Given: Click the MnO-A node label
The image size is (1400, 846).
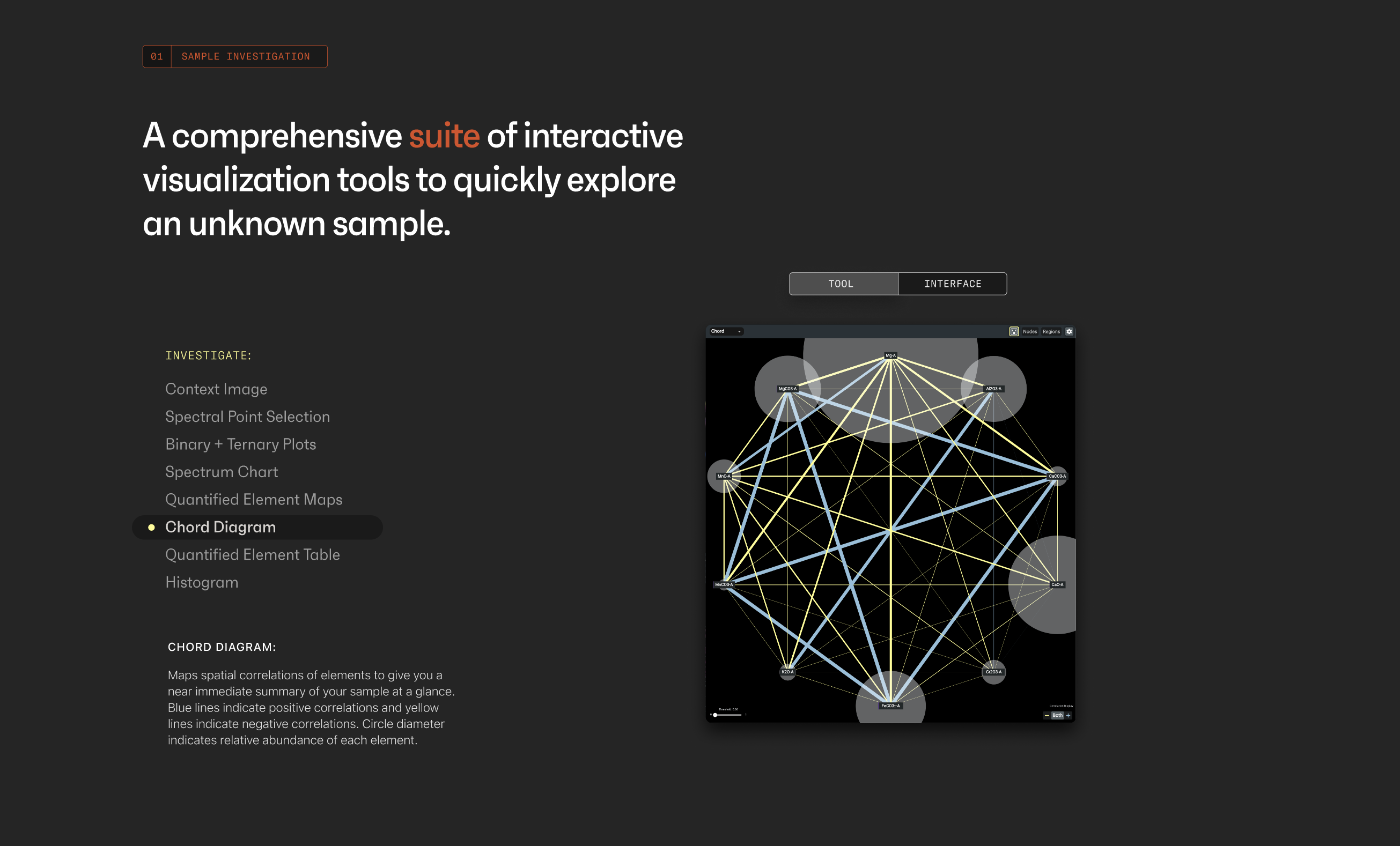Looking at the screenshot, I should [x=724, y=477].
